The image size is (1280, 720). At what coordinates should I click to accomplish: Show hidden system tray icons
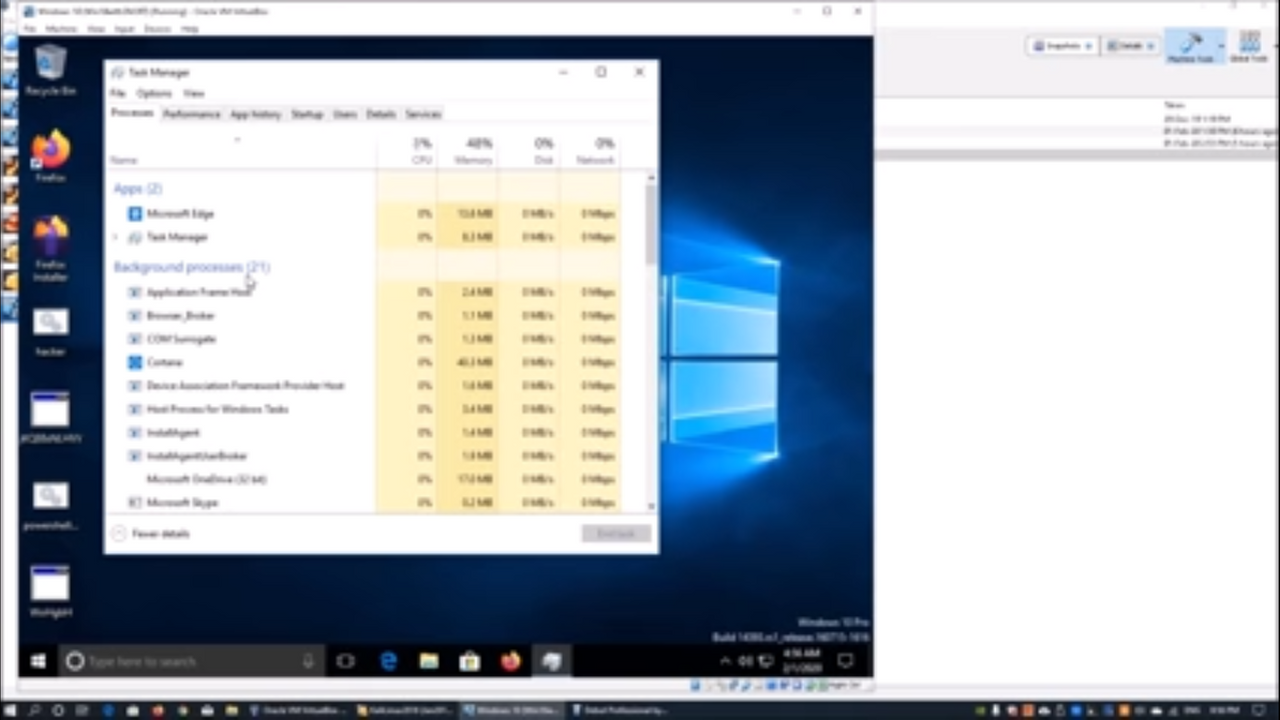pyautogui.click(x=725, y=661)
